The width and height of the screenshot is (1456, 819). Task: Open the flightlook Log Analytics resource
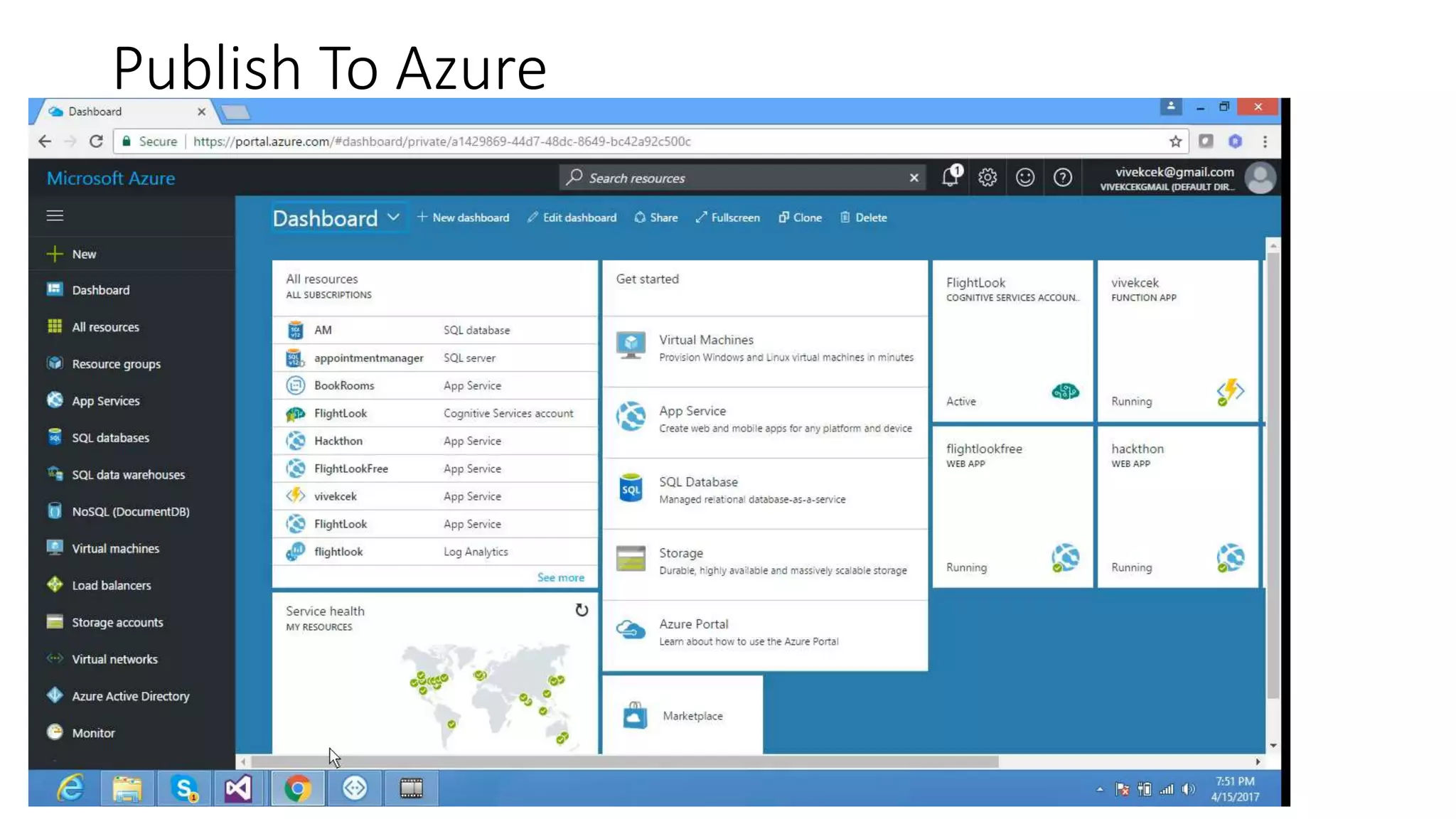click(x=435, y=552)
